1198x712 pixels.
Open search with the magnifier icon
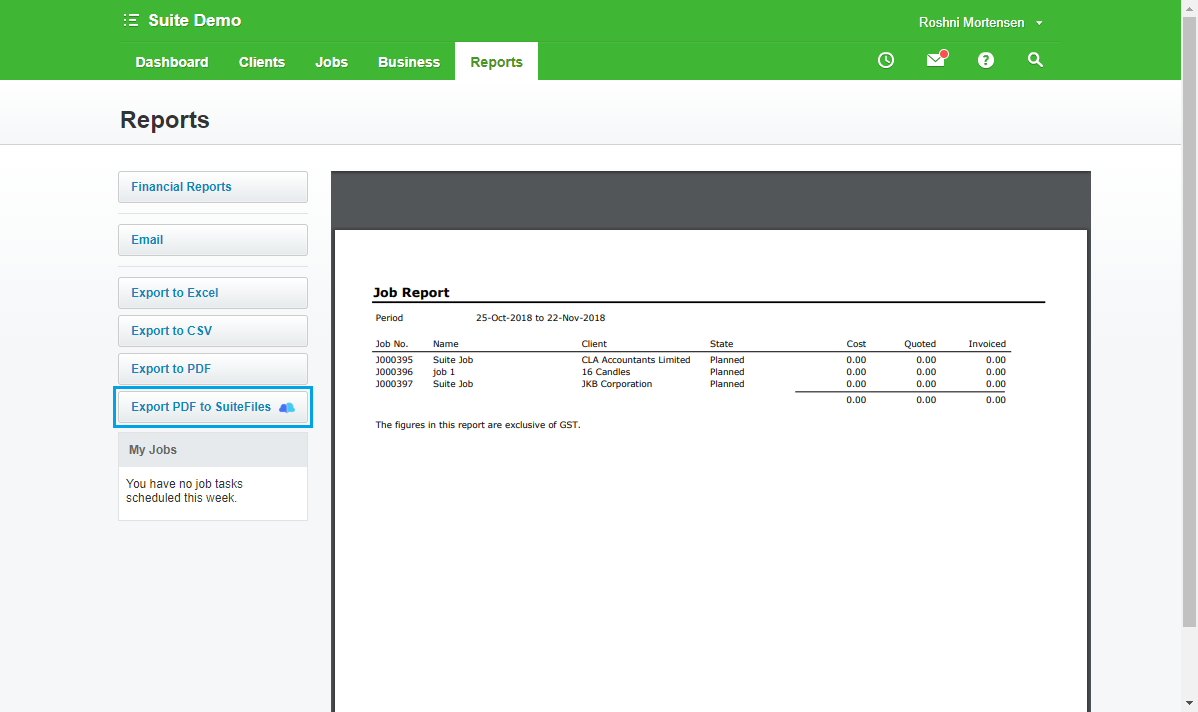coord(1035,60)
